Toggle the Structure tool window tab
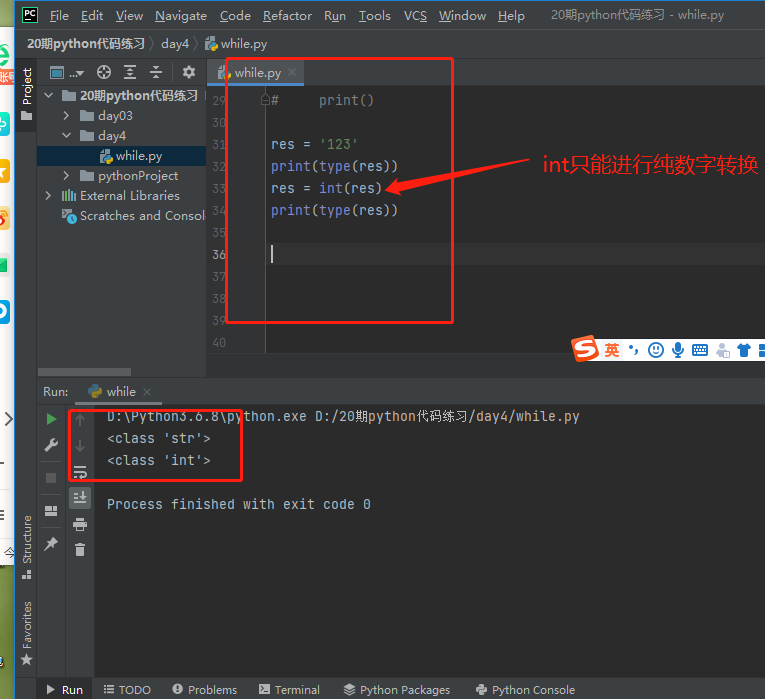Viewport: 765px width, 699px height. (27, 547)
